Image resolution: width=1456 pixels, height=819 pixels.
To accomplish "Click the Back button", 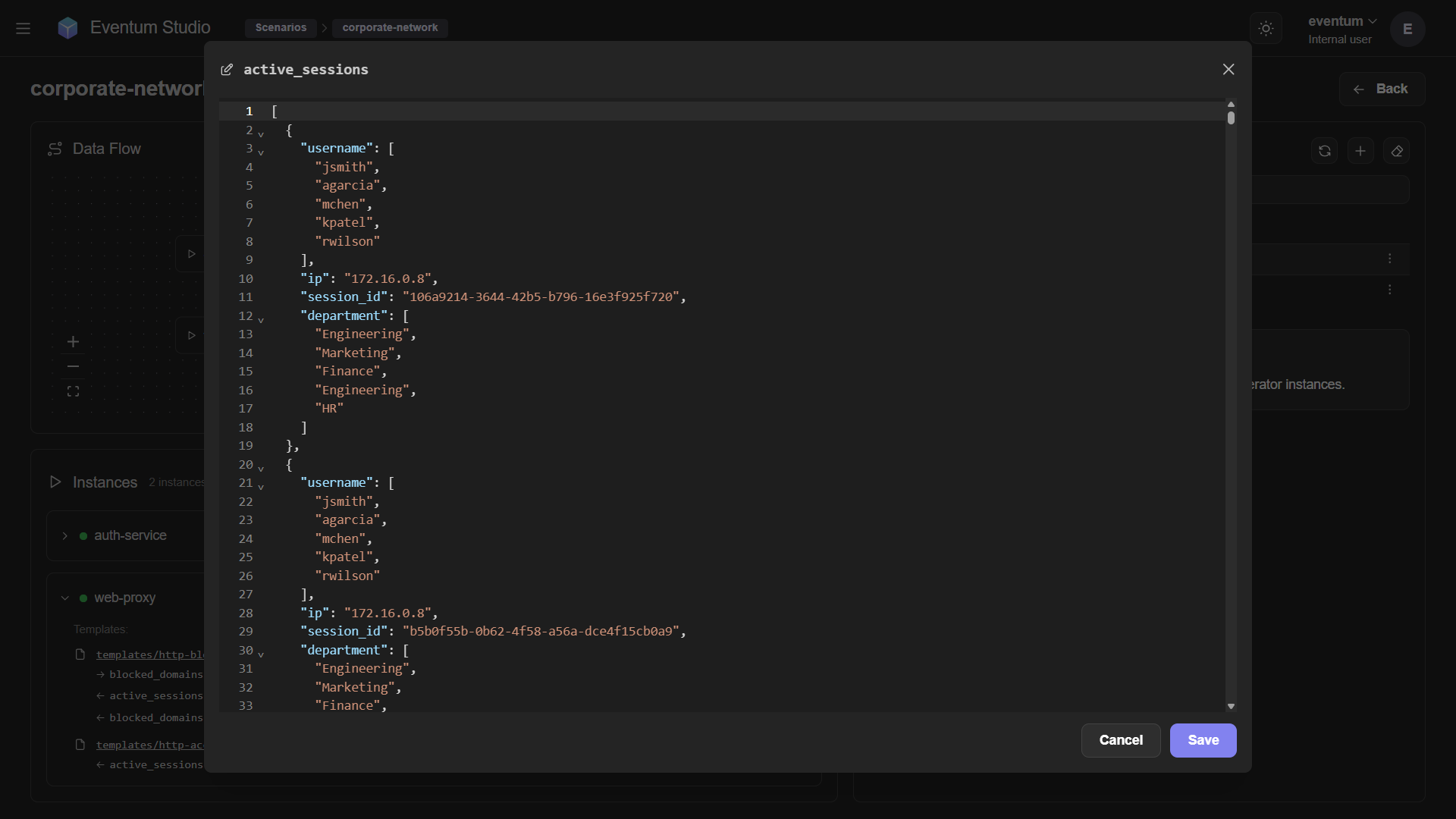I will coord(1381,89).
